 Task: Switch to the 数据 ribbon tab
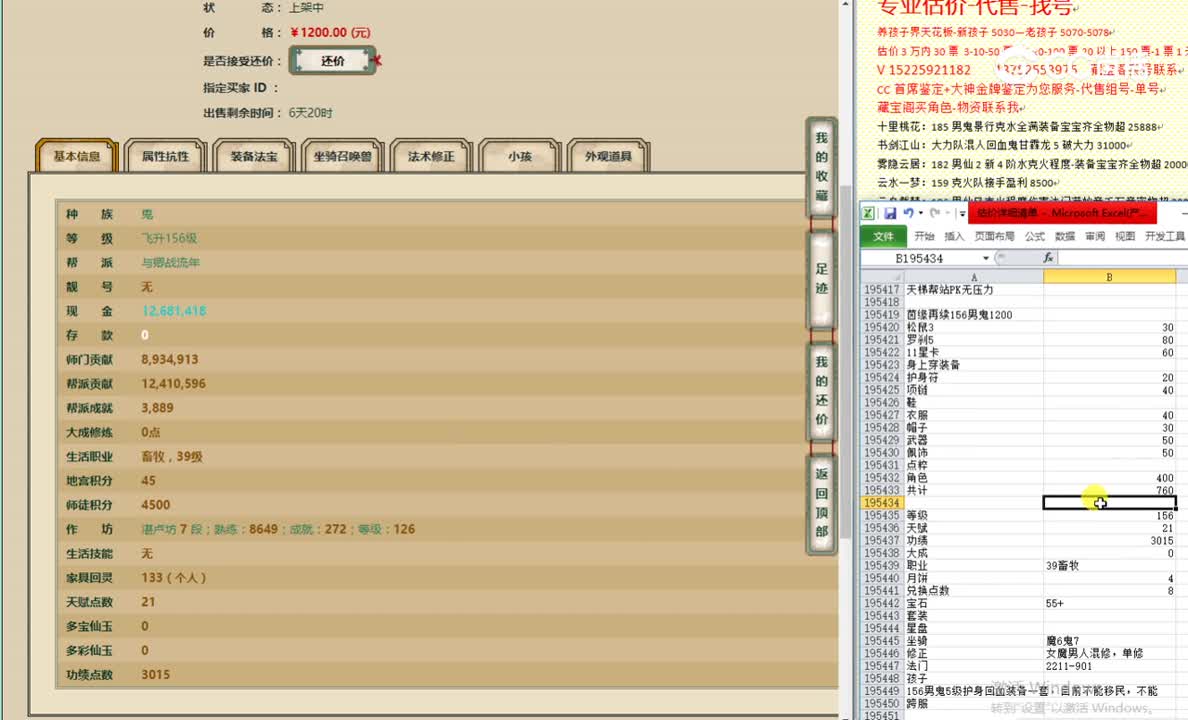[x=1065, y=236]
